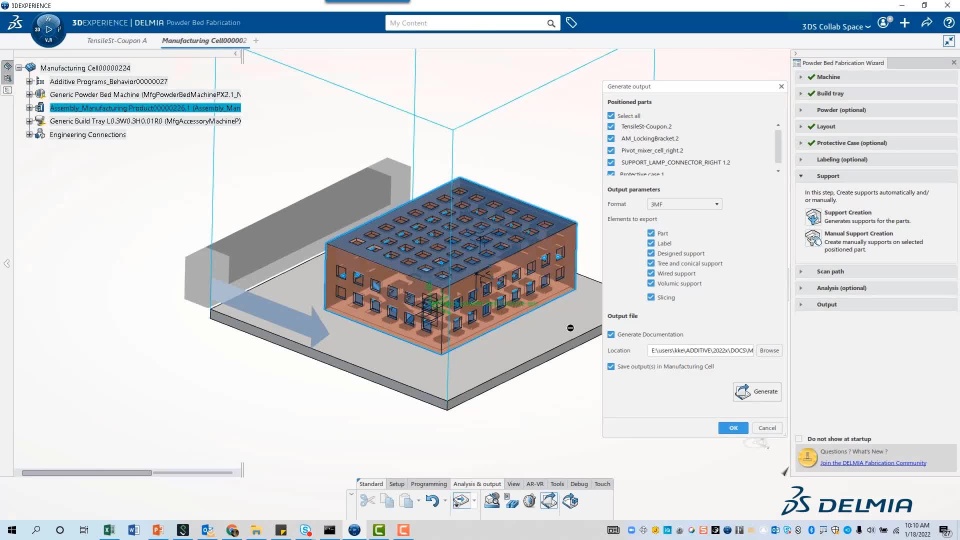Screen dimensions: 960x540
Task: Click the slicing layers toolbar icon
Action: 511,501
